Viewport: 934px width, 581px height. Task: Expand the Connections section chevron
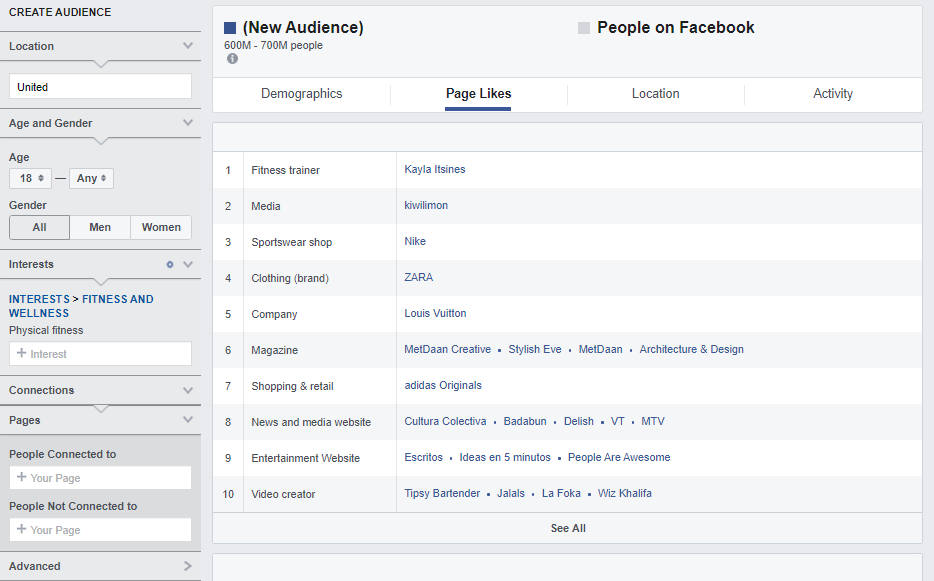(x=188, y=390)
